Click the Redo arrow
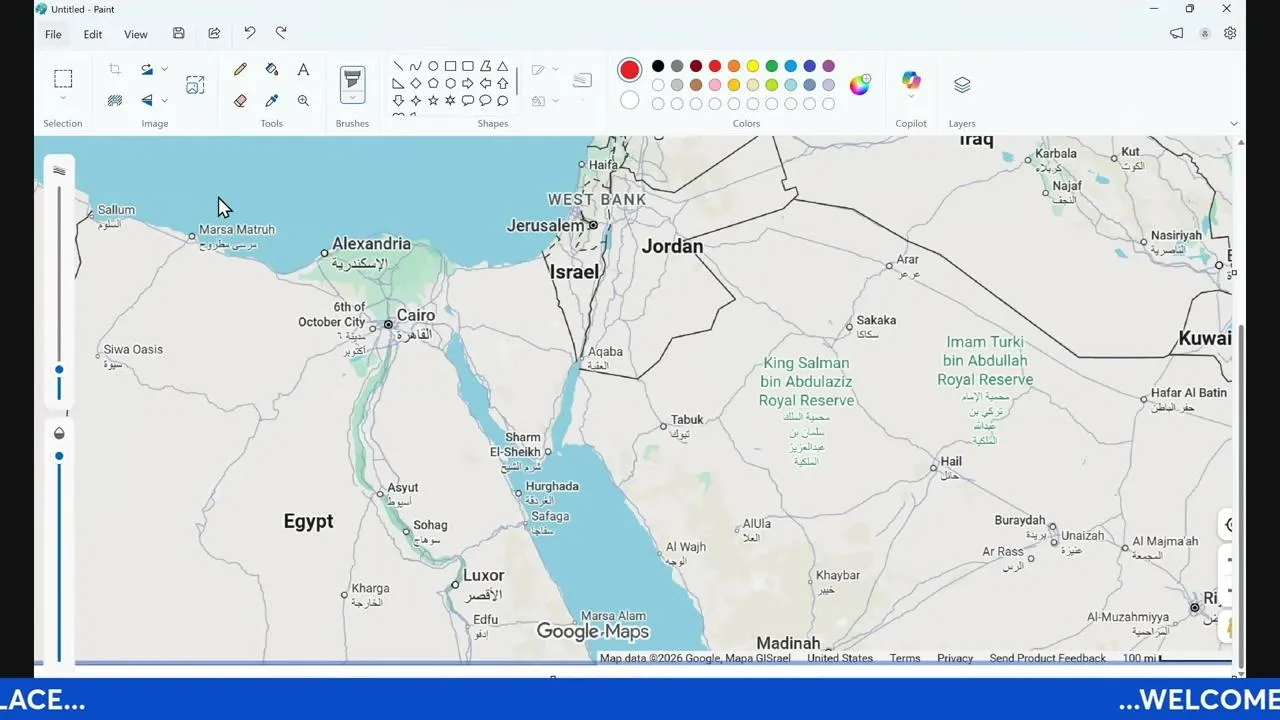The image size is (1280, 720). pos(281,33)
